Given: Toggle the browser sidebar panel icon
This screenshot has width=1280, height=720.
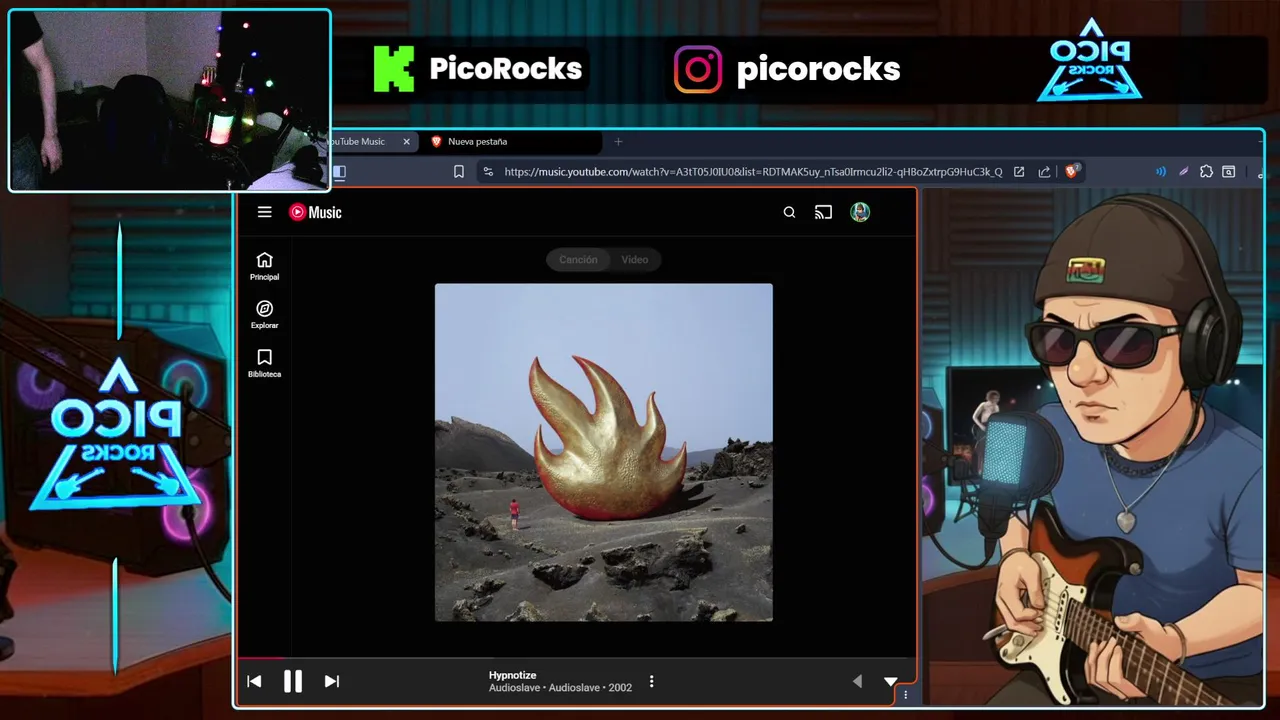Looking at the screenshot, I should (339, 172).
